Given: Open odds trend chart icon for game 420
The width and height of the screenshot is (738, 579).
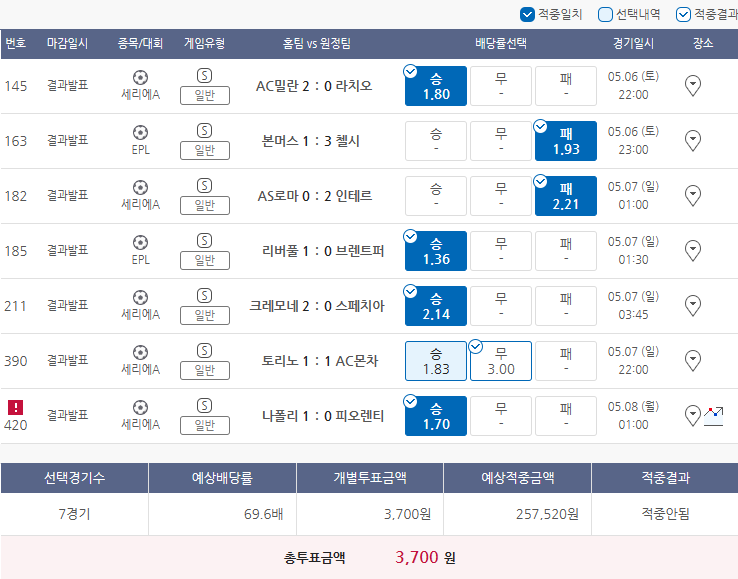Looking at the screenshot, I should point(714,417).
